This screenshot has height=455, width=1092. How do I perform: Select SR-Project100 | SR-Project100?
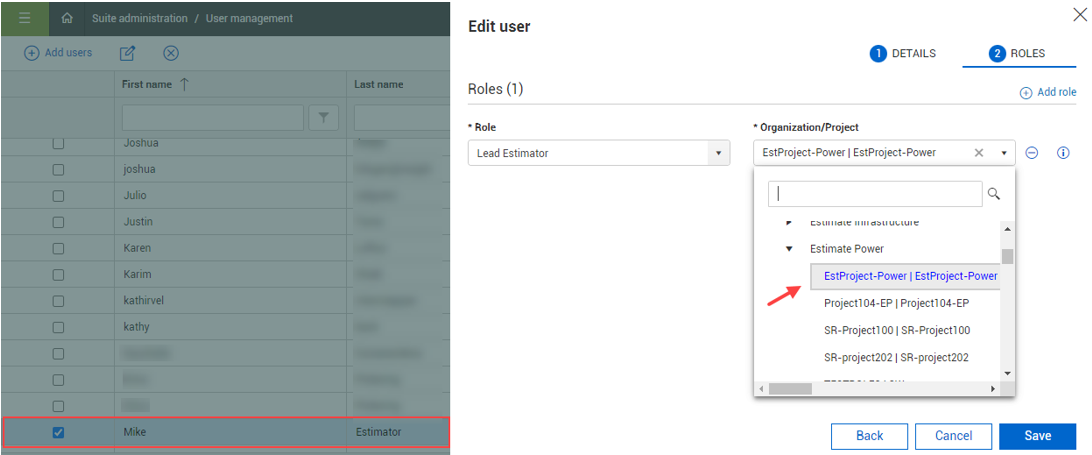[897, 330]
